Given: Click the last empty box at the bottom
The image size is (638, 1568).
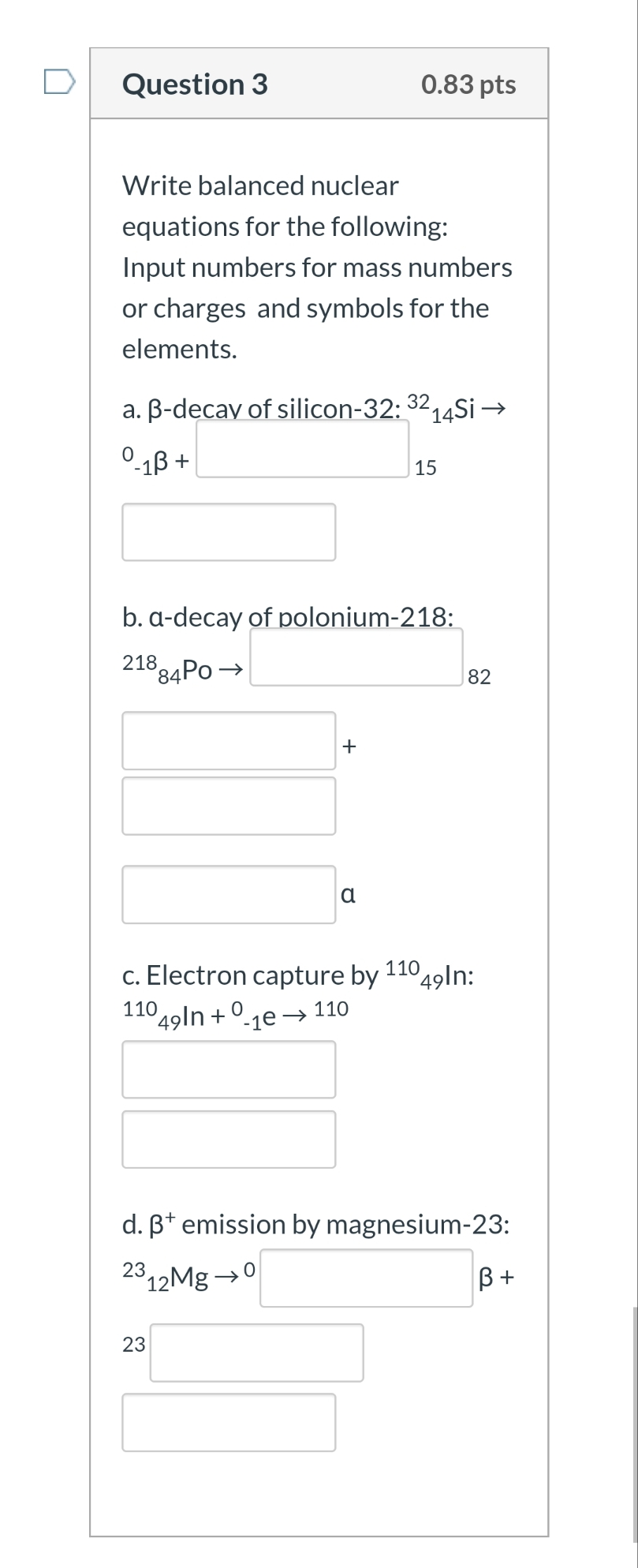Looking at the screenshot, I should click(229, 1423).
